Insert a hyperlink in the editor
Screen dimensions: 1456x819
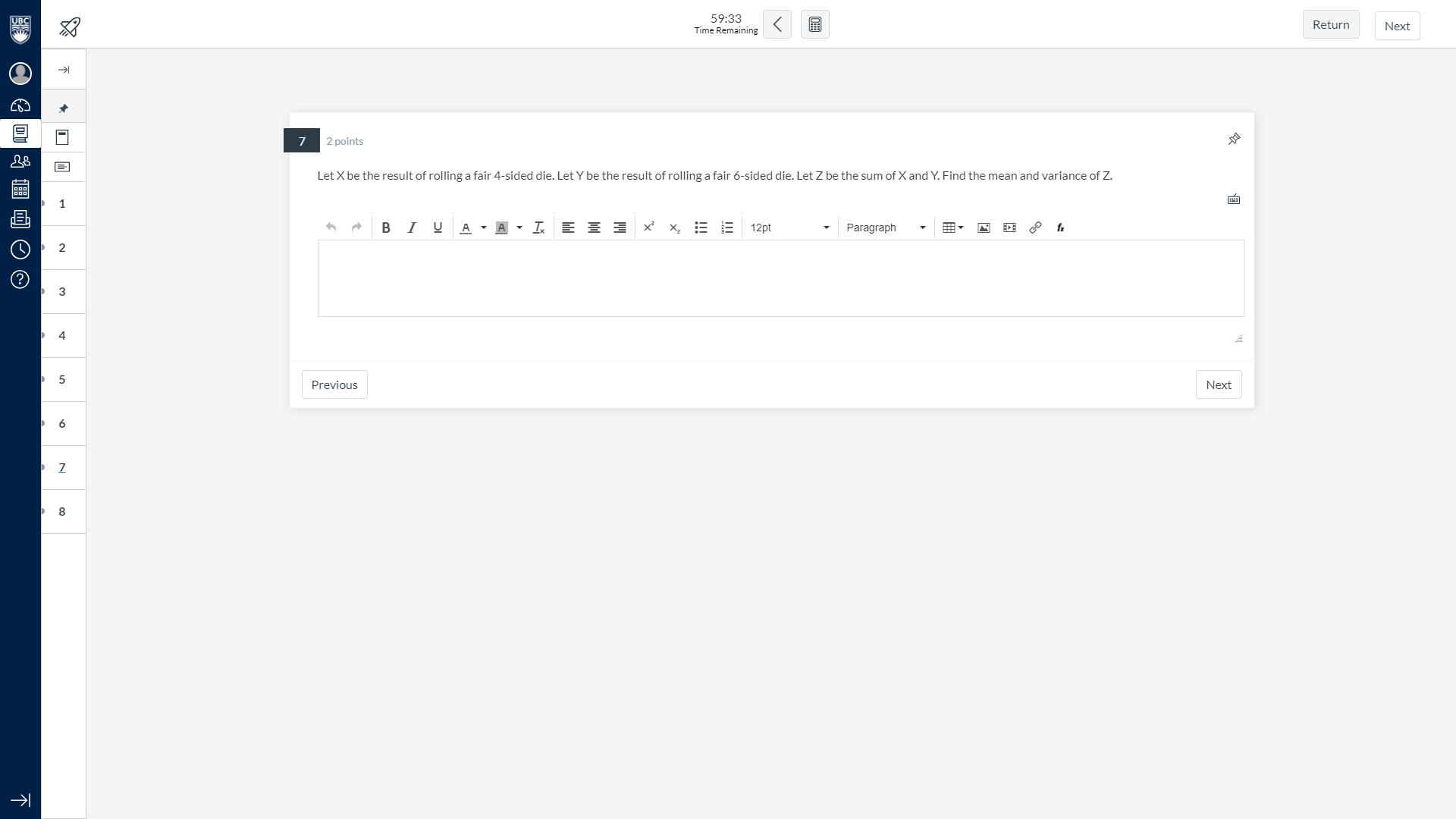pyautogui.click(x=1035, y=227)
